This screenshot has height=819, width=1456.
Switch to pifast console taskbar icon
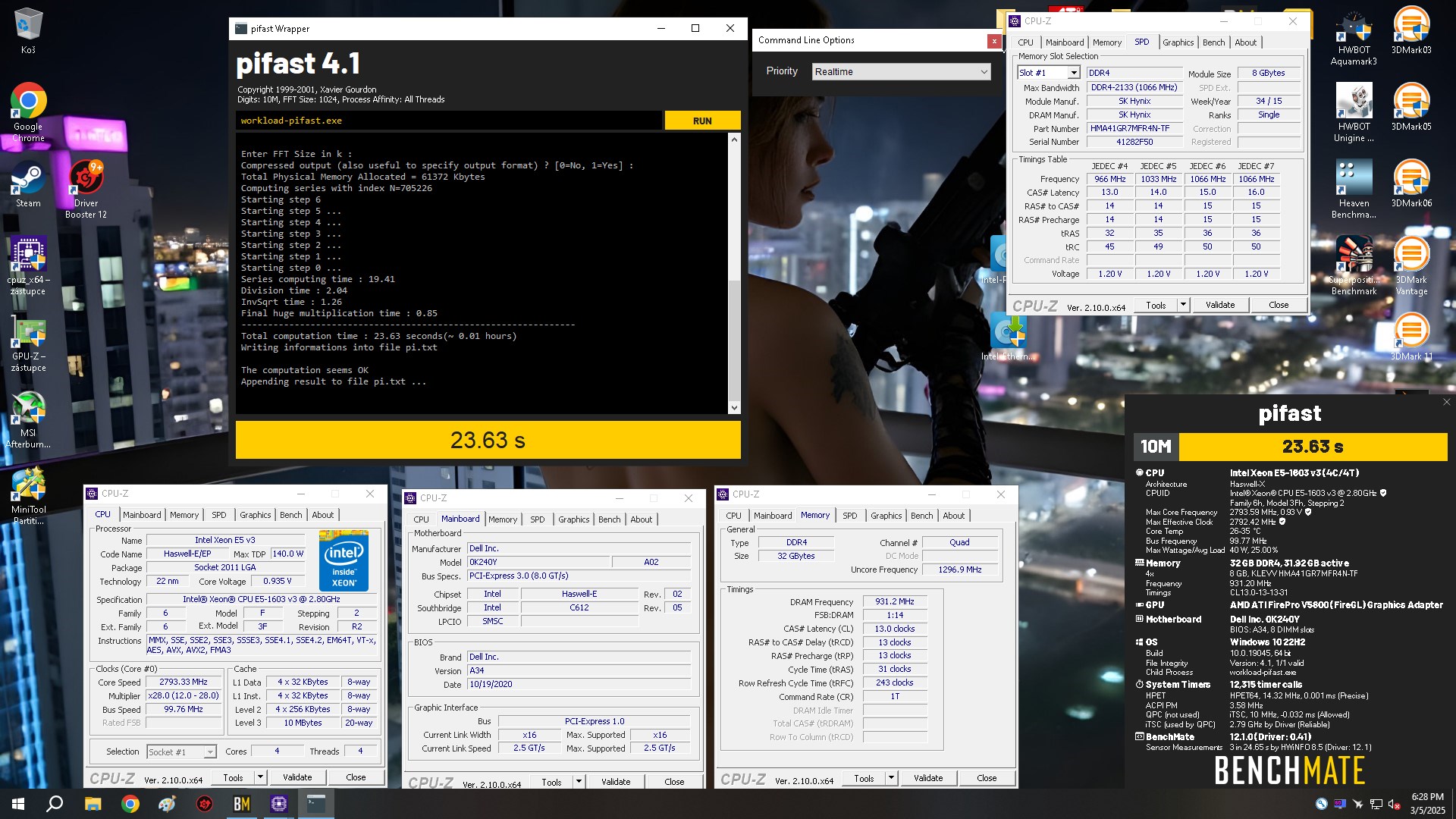point(316,804)
